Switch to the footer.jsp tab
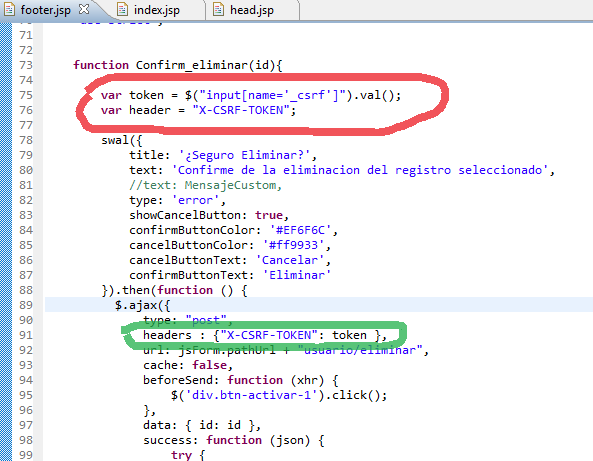 [45, 10]
